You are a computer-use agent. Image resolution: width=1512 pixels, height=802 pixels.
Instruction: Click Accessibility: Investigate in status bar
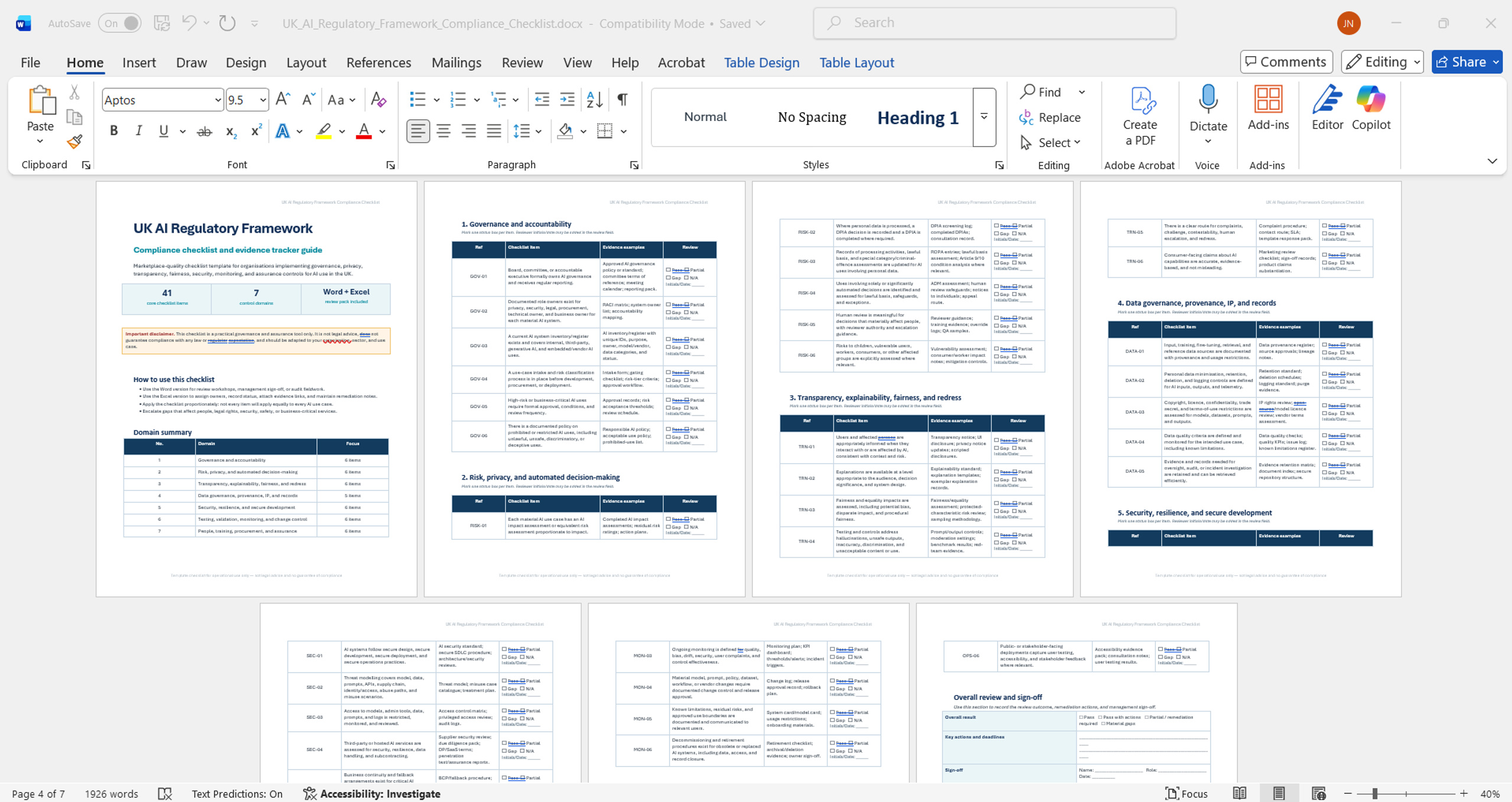(372, 793)
